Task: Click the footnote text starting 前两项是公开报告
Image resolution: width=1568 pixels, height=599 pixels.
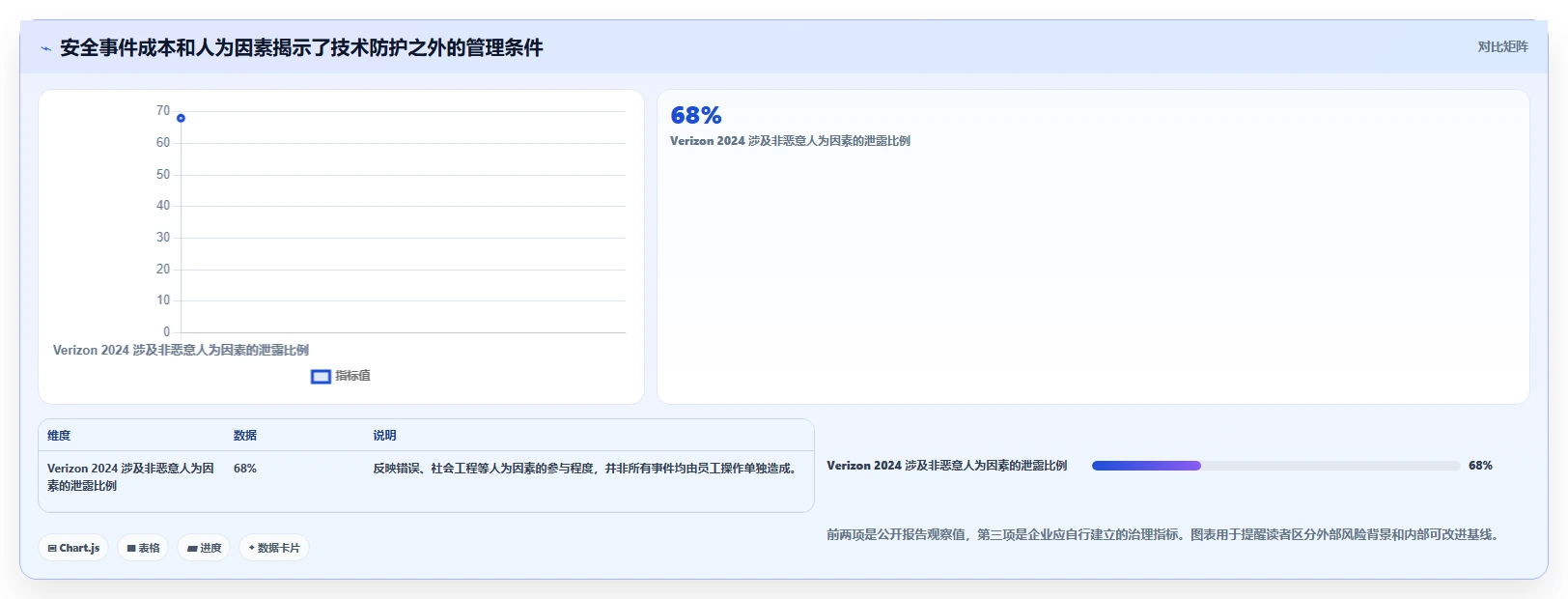Action: pos(1164,534)
